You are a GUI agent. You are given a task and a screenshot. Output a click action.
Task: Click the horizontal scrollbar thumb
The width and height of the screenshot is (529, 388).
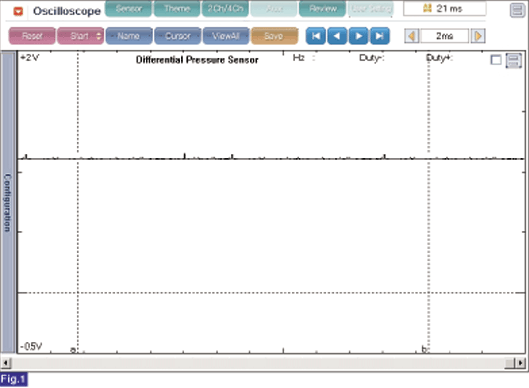509,363
